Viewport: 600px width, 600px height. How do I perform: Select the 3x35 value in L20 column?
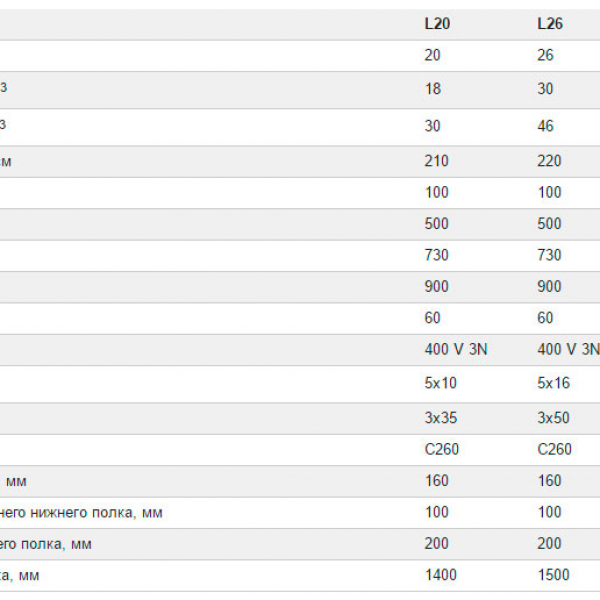(441, 417)
